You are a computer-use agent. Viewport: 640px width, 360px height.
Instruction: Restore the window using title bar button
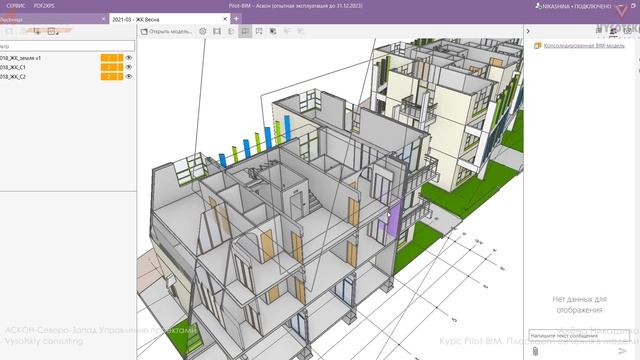(x=633, y=6)
